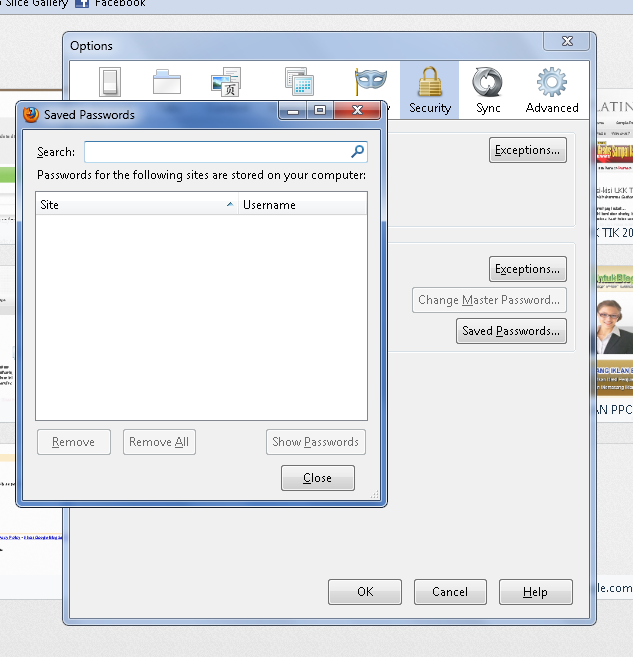Open the Tabs options folder icon

(x=167, y=82)
